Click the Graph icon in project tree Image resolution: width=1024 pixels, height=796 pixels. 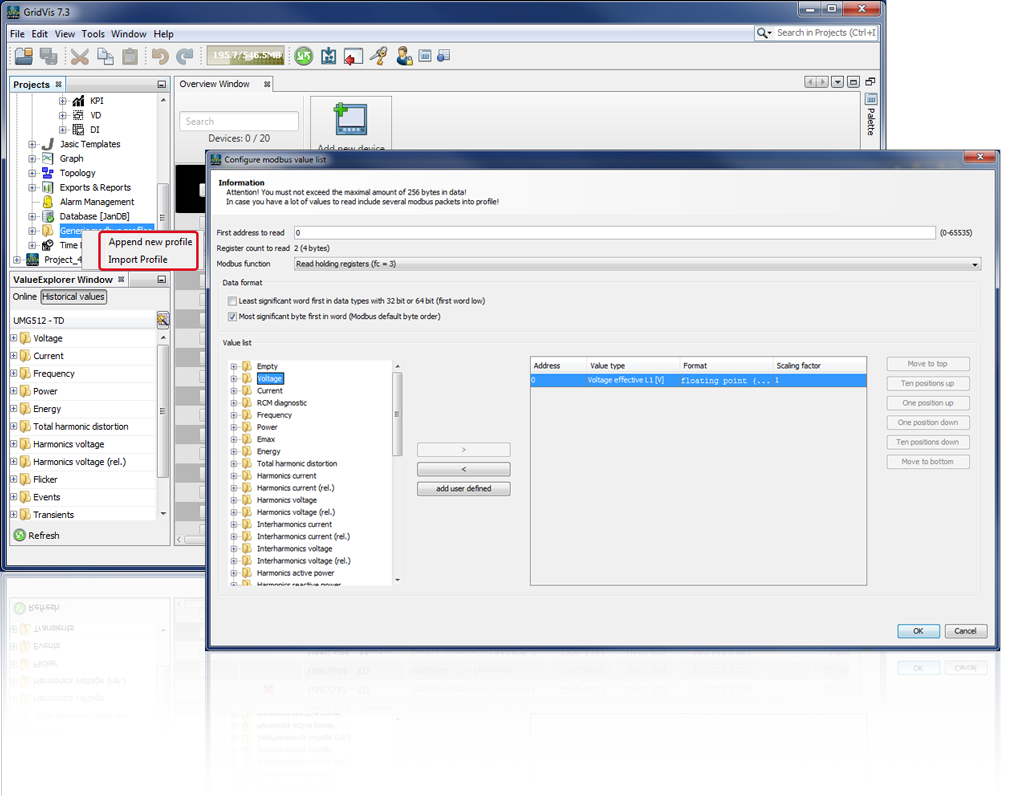coord(47,158)
